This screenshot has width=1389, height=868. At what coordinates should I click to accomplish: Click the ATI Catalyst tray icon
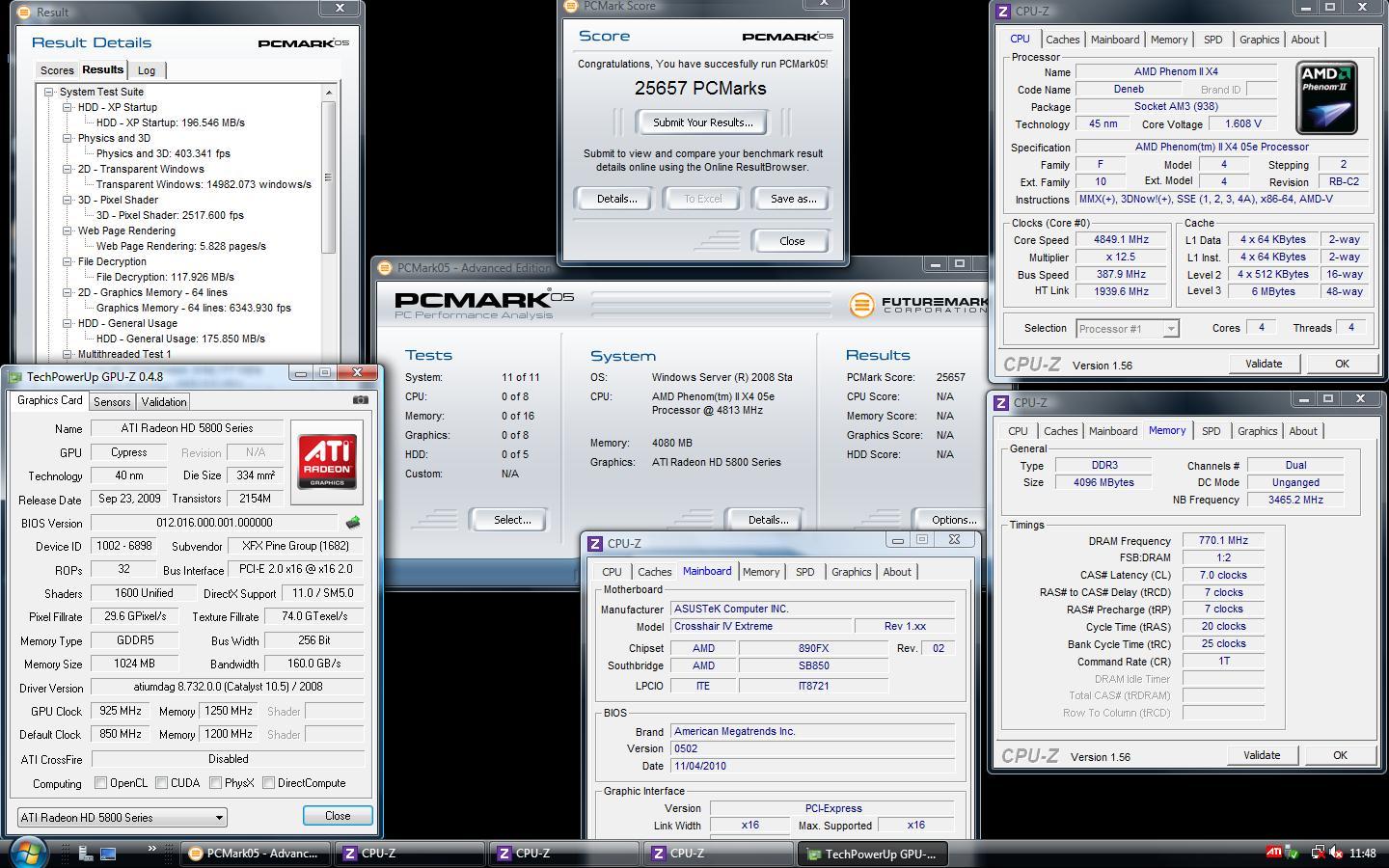coord(1274,853)
